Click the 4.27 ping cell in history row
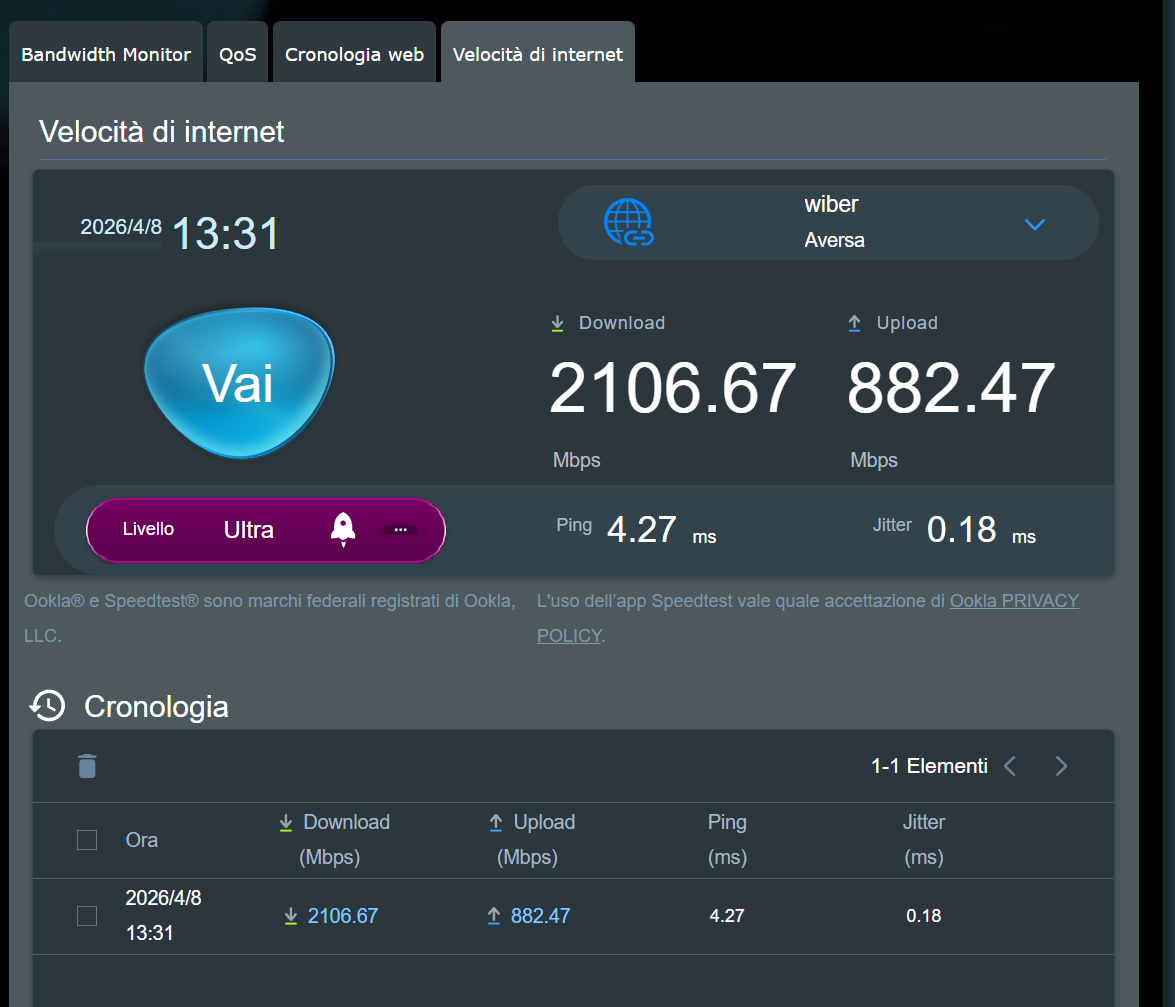The width and height of the screenshot is (1175, 1007). [727, 916]
